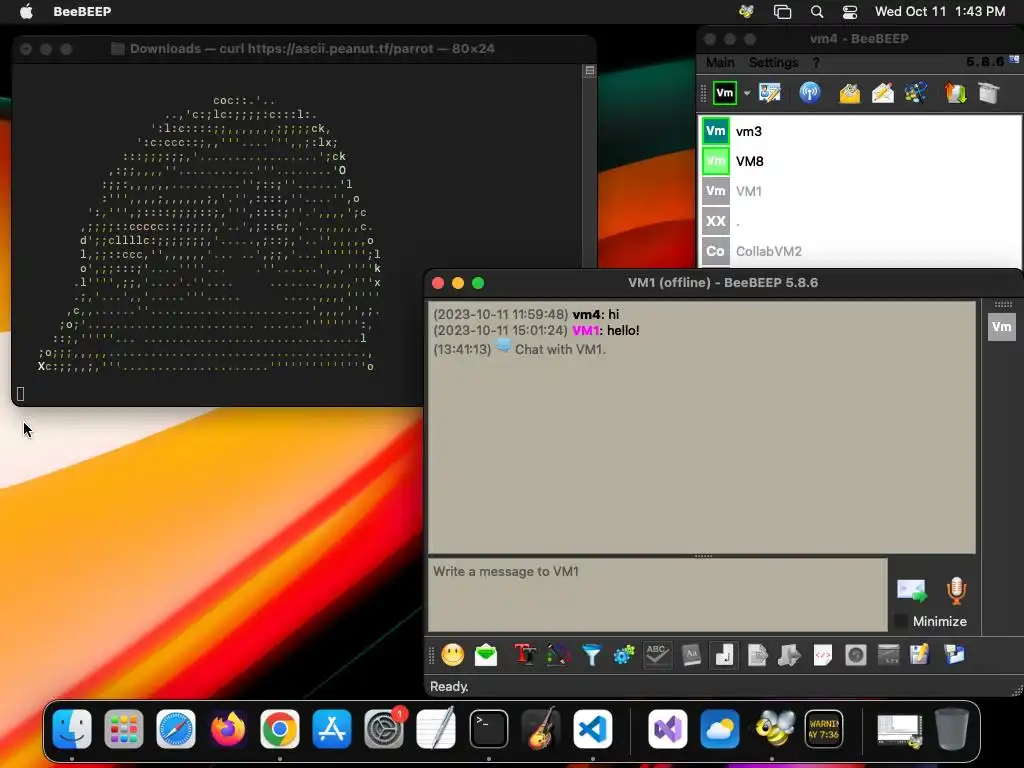
Task: Click the dark window-shaped icon in chat toolbar
Action: 888,654
